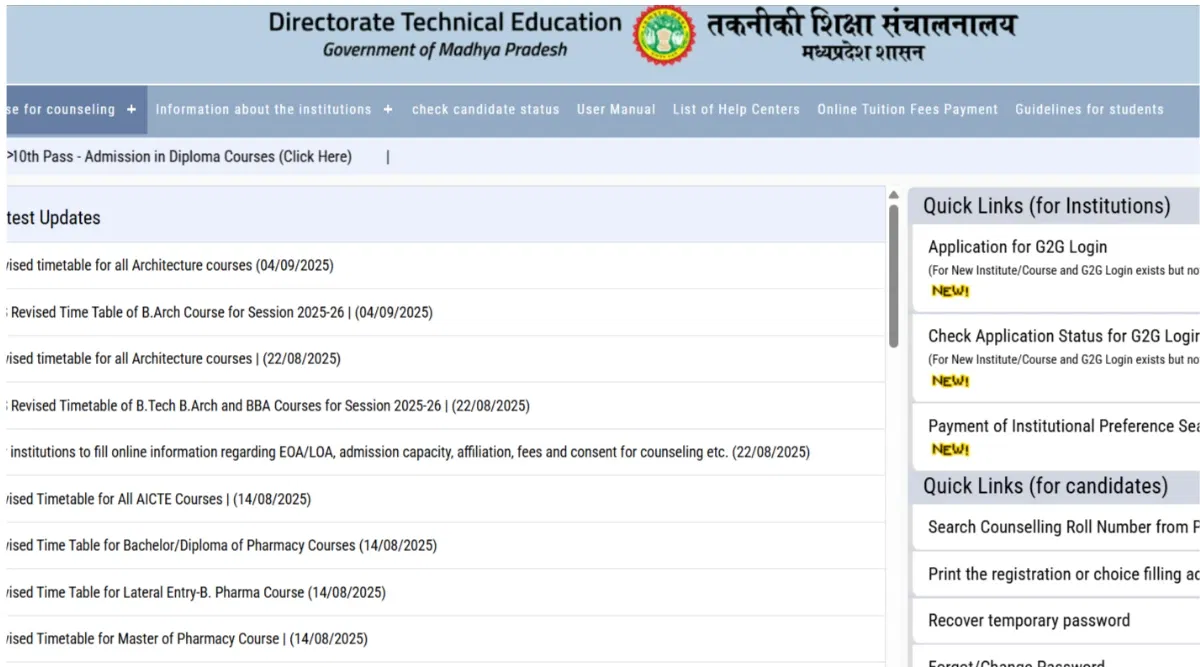This screenshot has width=1200, height=667.
Task: Open List of Help Centers
Action: 736,110
